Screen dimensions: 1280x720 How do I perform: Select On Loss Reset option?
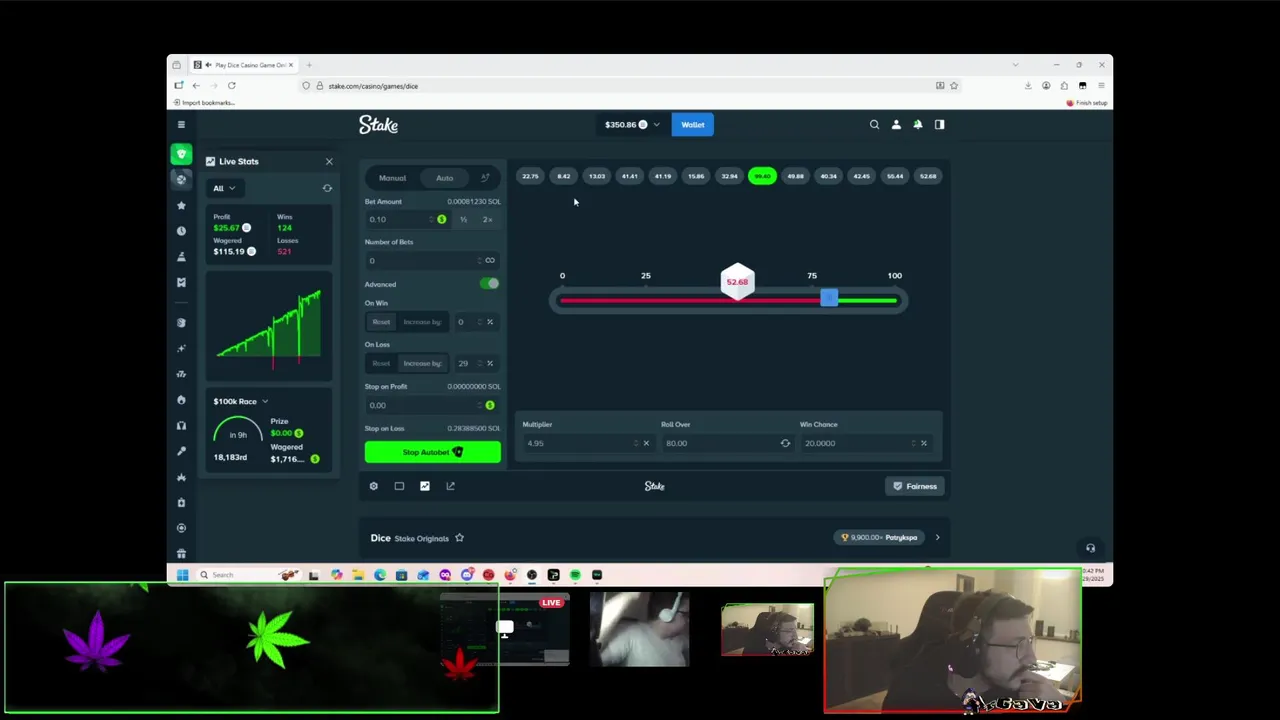[381, 363]
